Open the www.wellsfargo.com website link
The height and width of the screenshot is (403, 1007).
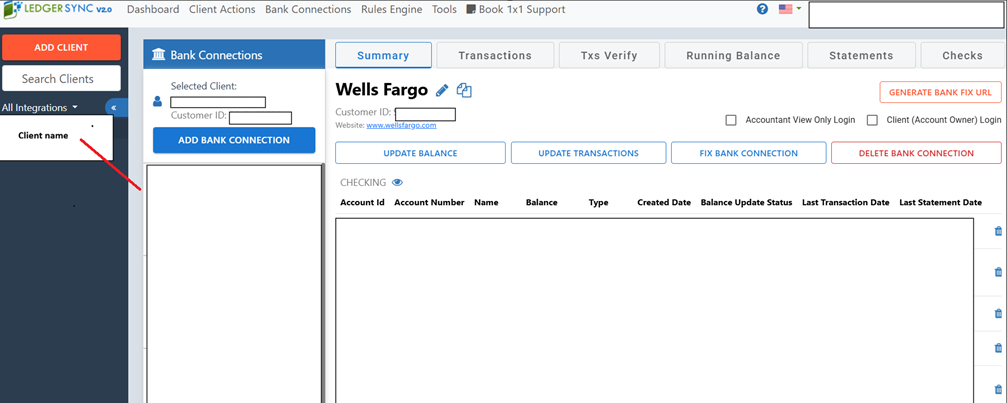click(401, 126)
